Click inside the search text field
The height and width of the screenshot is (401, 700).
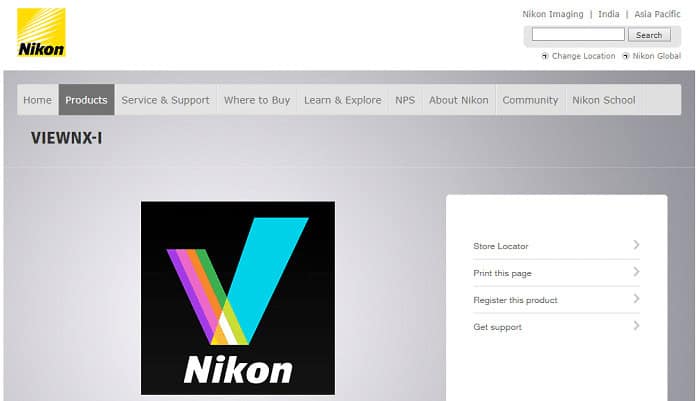[x=578, y=34]
